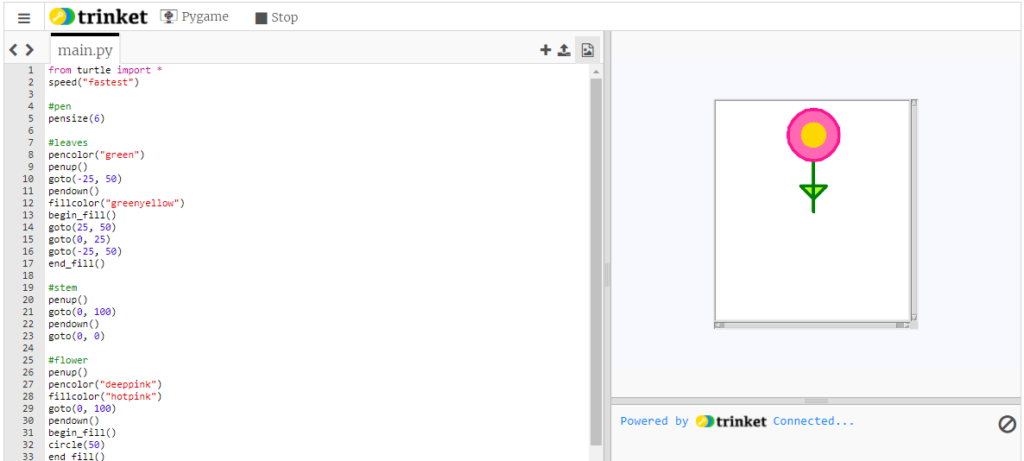Click the circle(50) line

click(74, 445)
